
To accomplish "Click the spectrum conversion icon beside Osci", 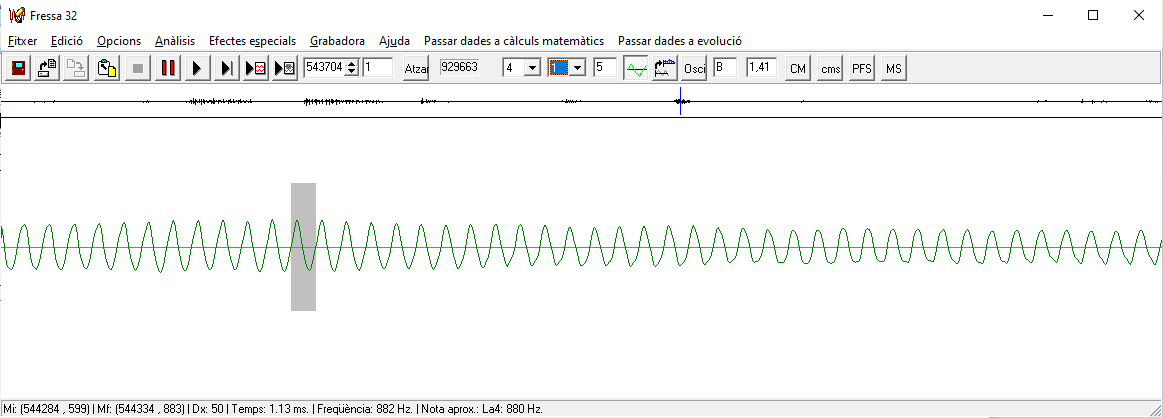I will tap(664, 68).
